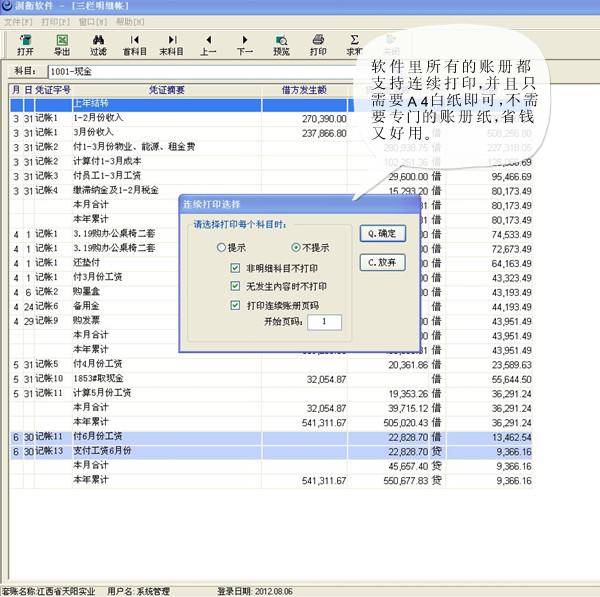600x597 pixels.
Task: Open the 过滤 (Filter) binoculars tool
Action: 98,45
